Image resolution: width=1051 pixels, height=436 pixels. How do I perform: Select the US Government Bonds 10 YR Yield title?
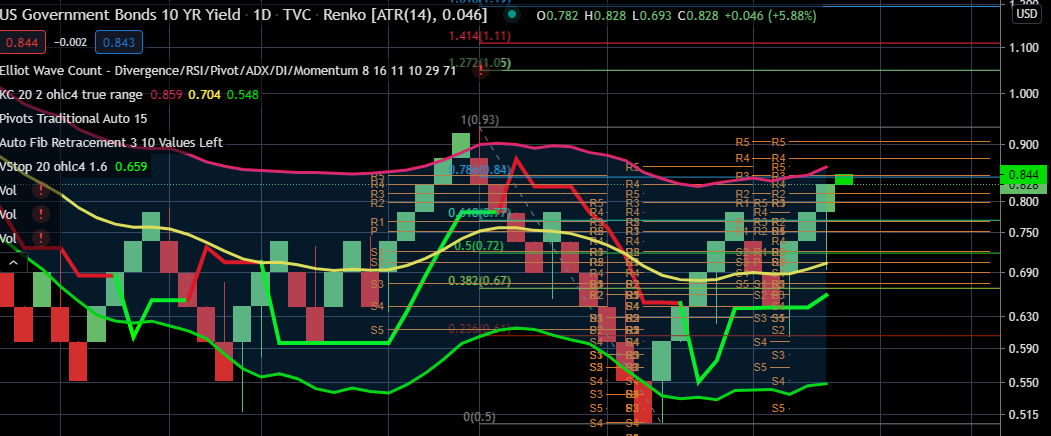point(120,15)
